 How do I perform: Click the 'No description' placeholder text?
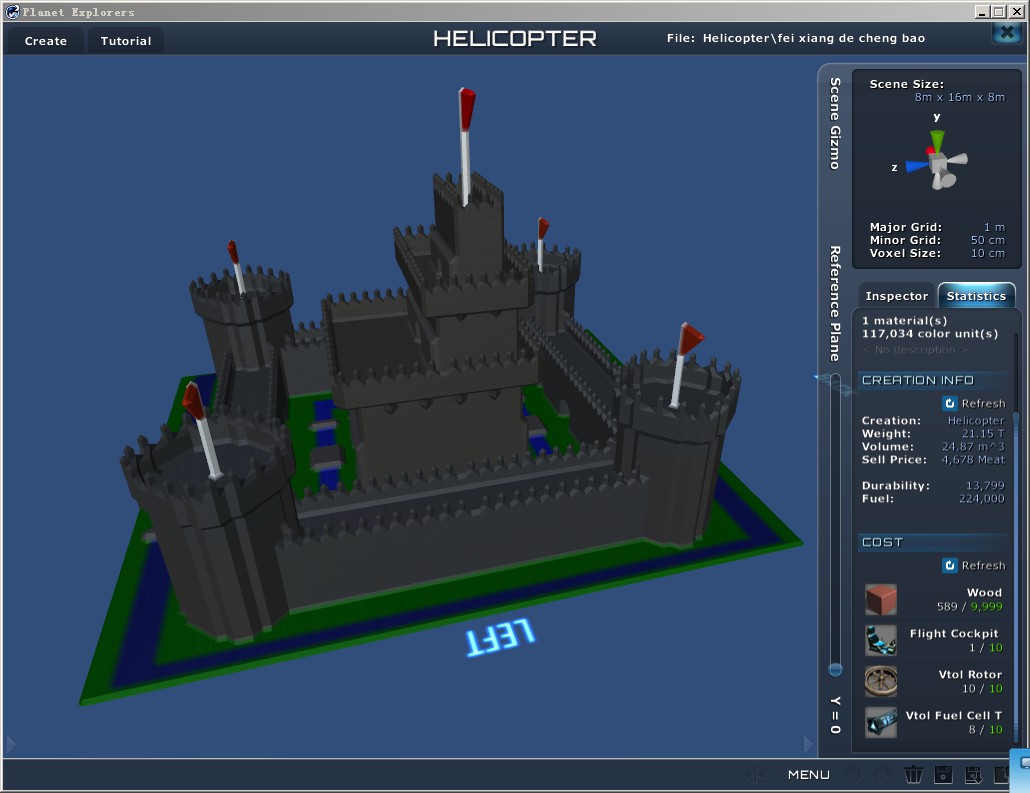click(x=915, y=350)
